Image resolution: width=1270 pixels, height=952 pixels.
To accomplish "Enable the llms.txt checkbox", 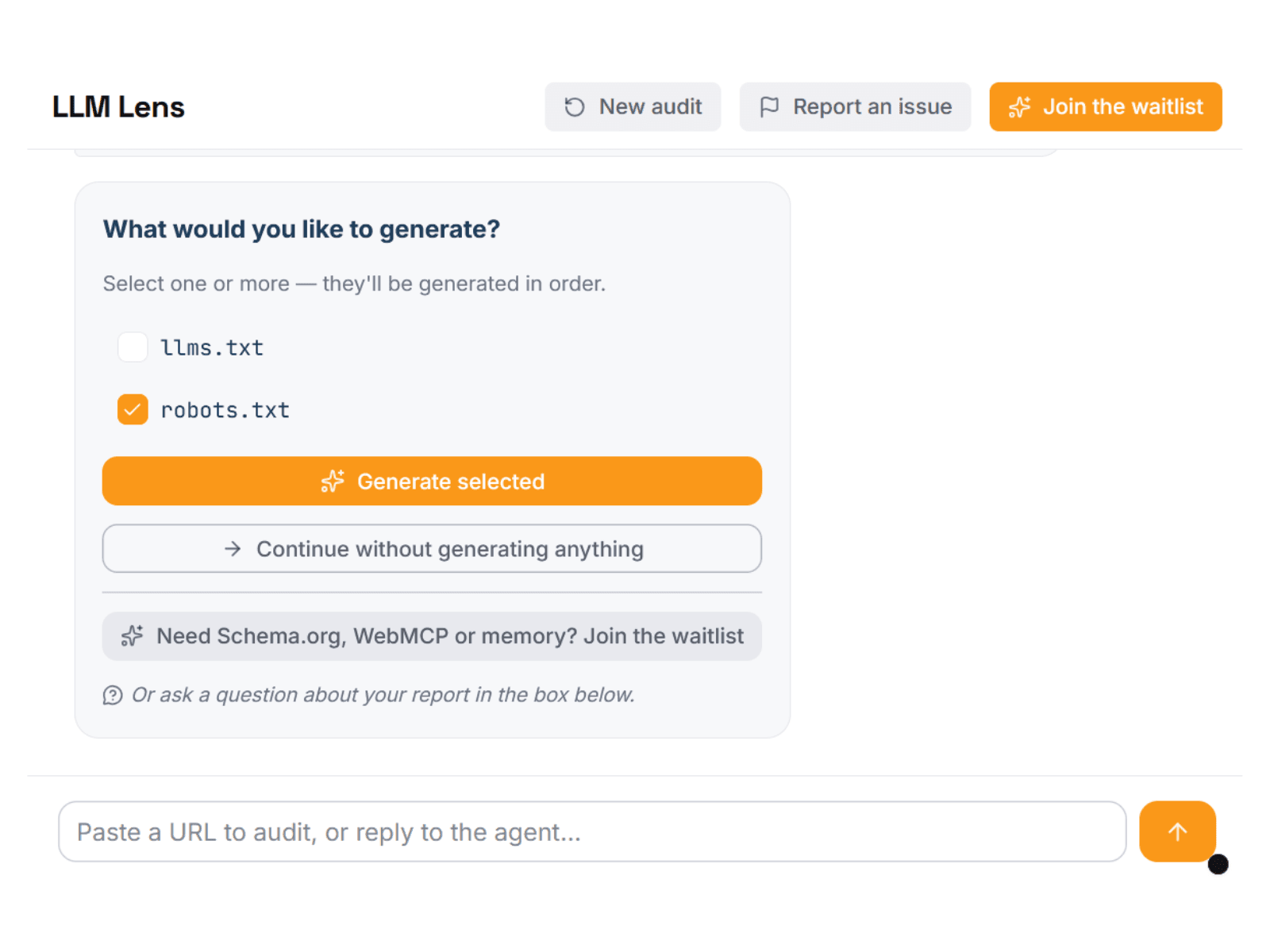I will tap(133, 347).
